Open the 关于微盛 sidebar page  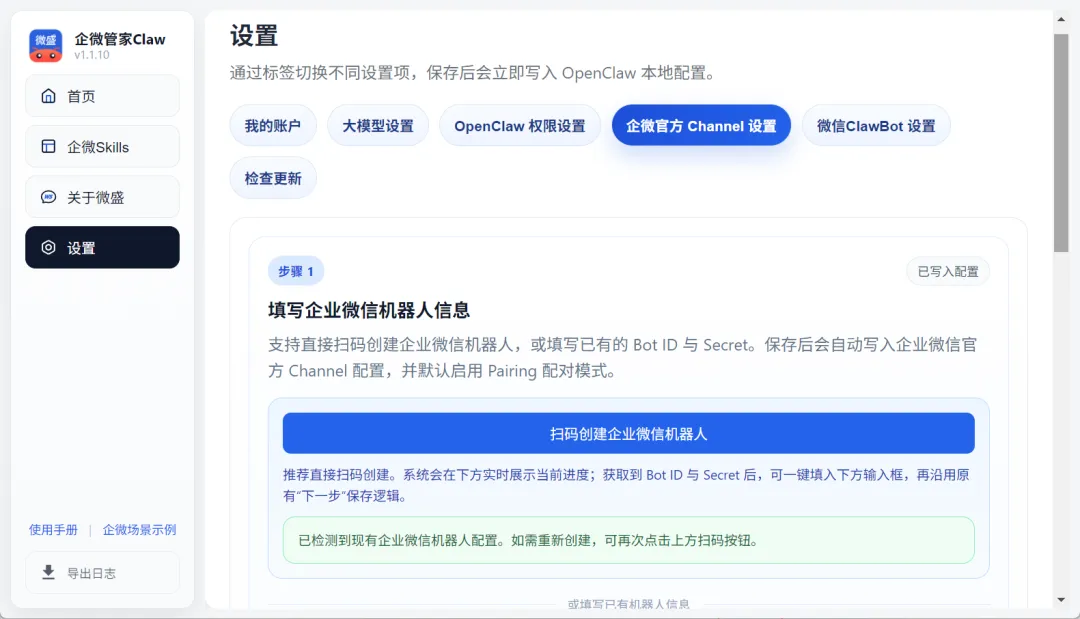[x=103, y=197]
